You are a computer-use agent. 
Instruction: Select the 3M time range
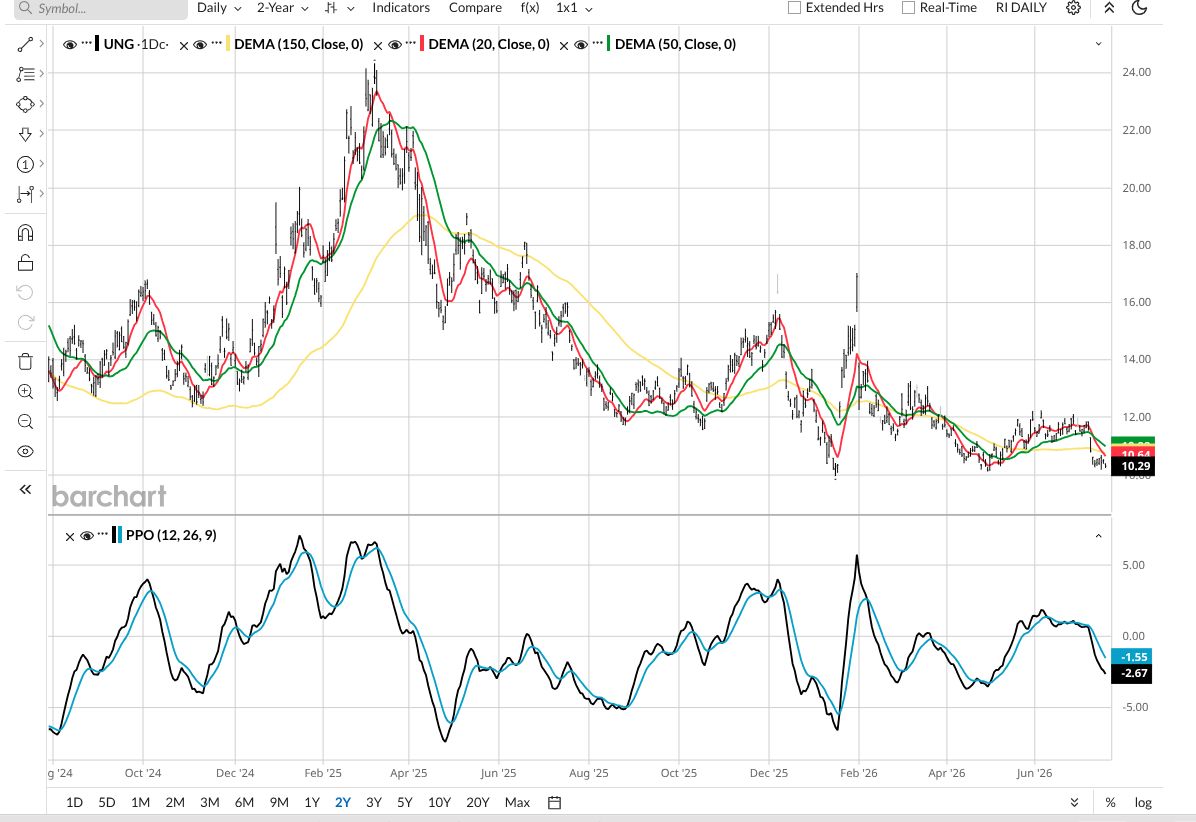pyautogui.click(x=210, y=802)
